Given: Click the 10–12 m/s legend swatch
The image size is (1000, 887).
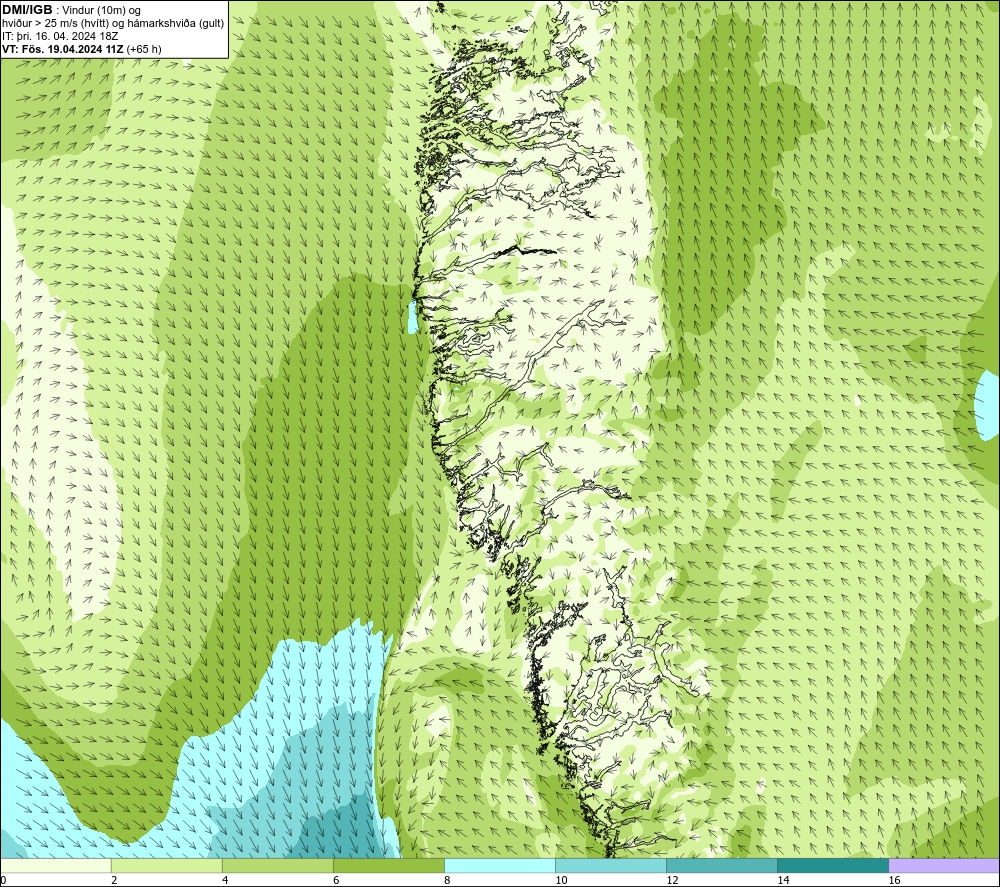Looking at the screenshot, I should point(611,866).
